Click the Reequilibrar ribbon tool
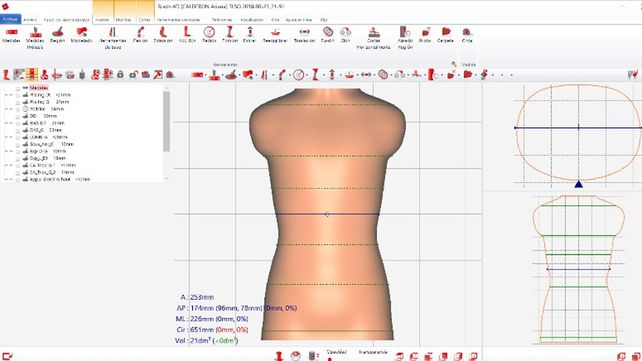This screenshot has width=642, height=361. [275, 35]
